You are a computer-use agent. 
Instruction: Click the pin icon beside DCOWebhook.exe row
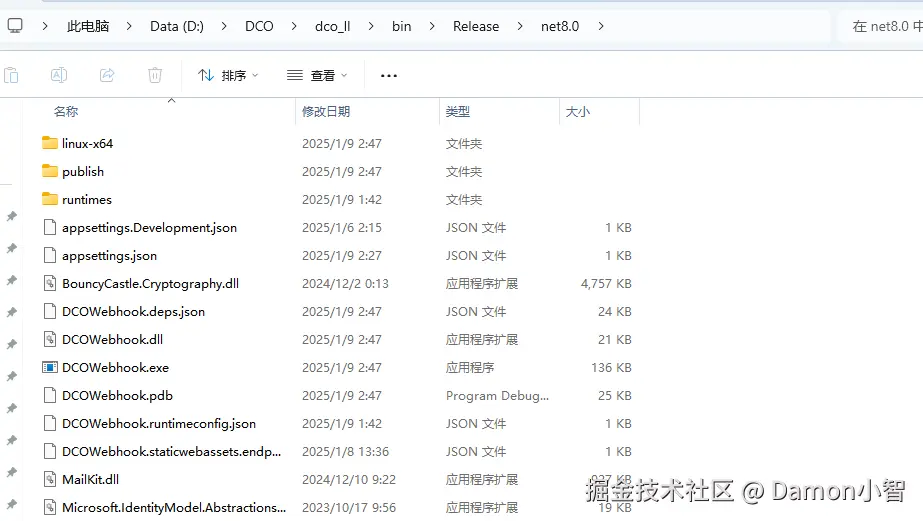[x=12, y=376]
